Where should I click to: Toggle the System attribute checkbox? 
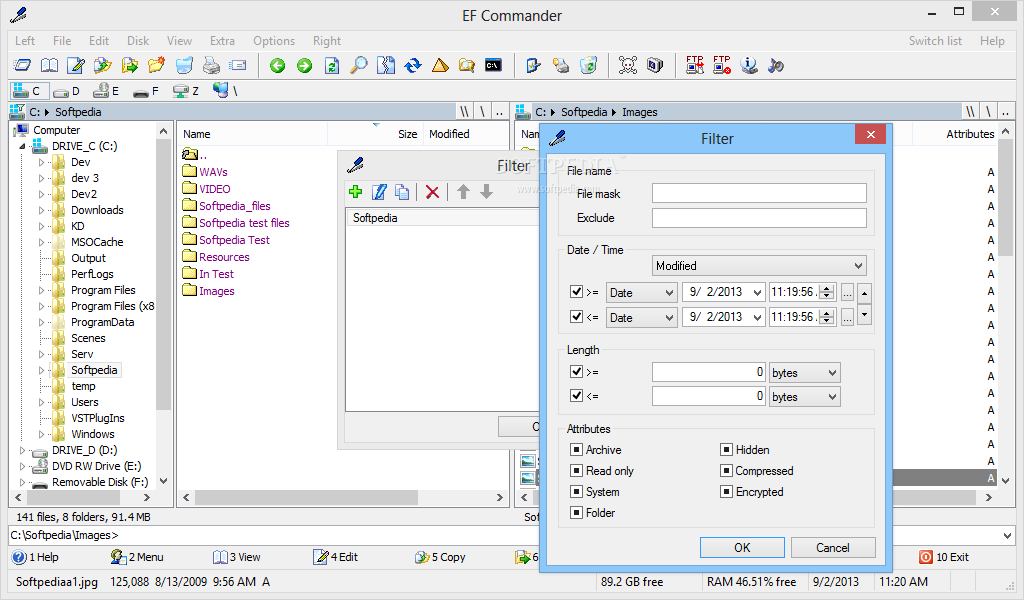click(576, 491)
